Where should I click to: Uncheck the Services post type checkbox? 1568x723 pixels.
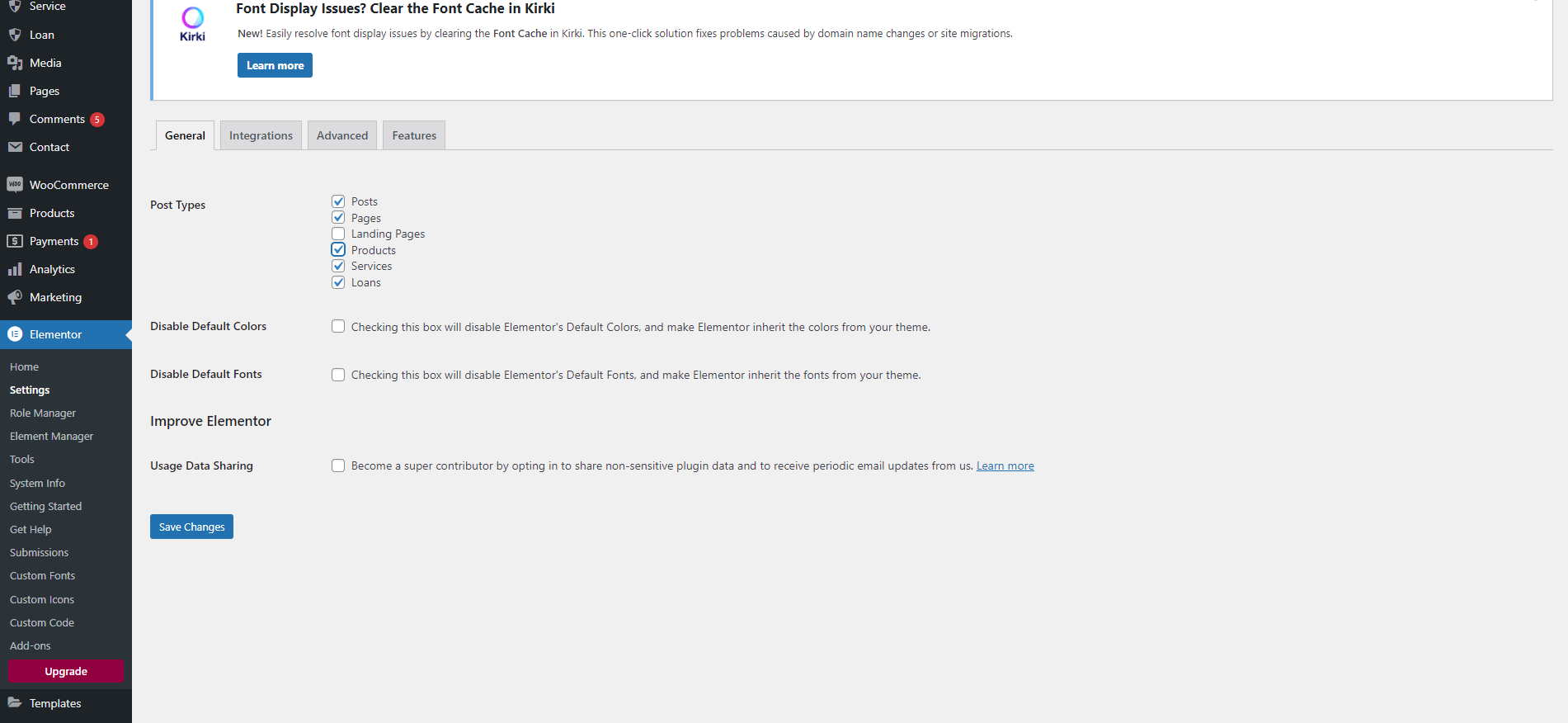tap(338, 266)
